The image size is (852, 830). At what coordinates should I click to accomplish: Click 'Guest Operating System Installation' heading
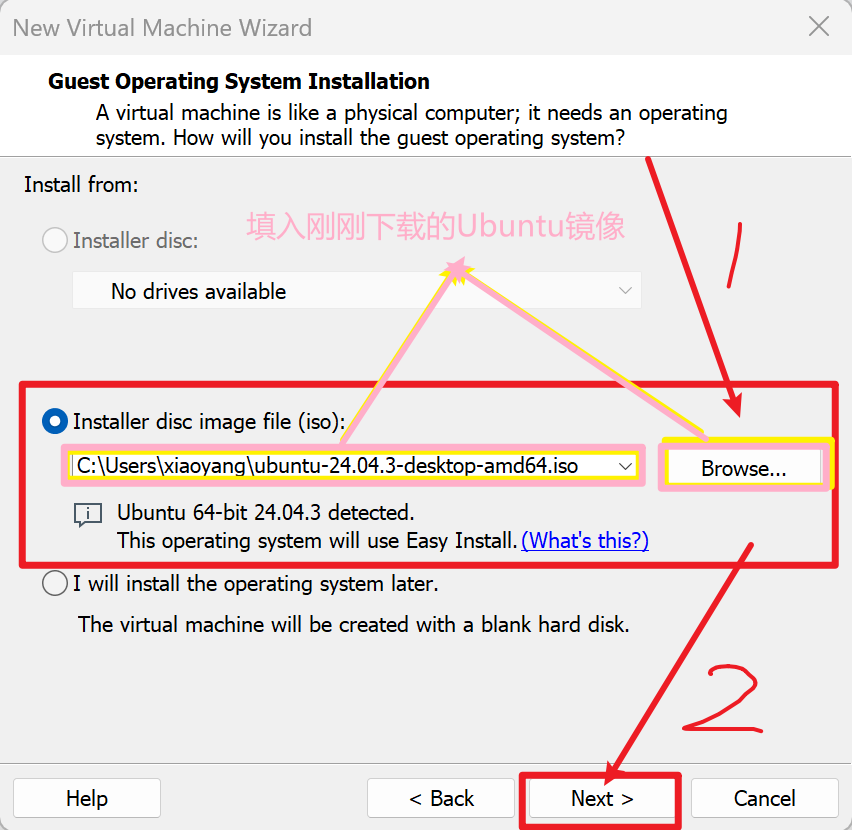pyautogui.click(x=239, y=81)
